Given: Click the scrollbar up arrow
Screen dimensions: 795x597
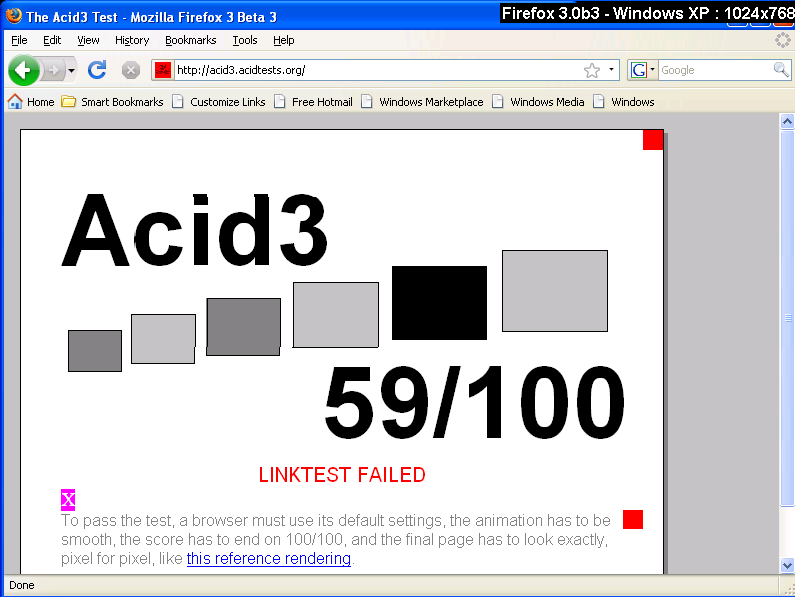Looking at the screenshot, I should [787, 121].
